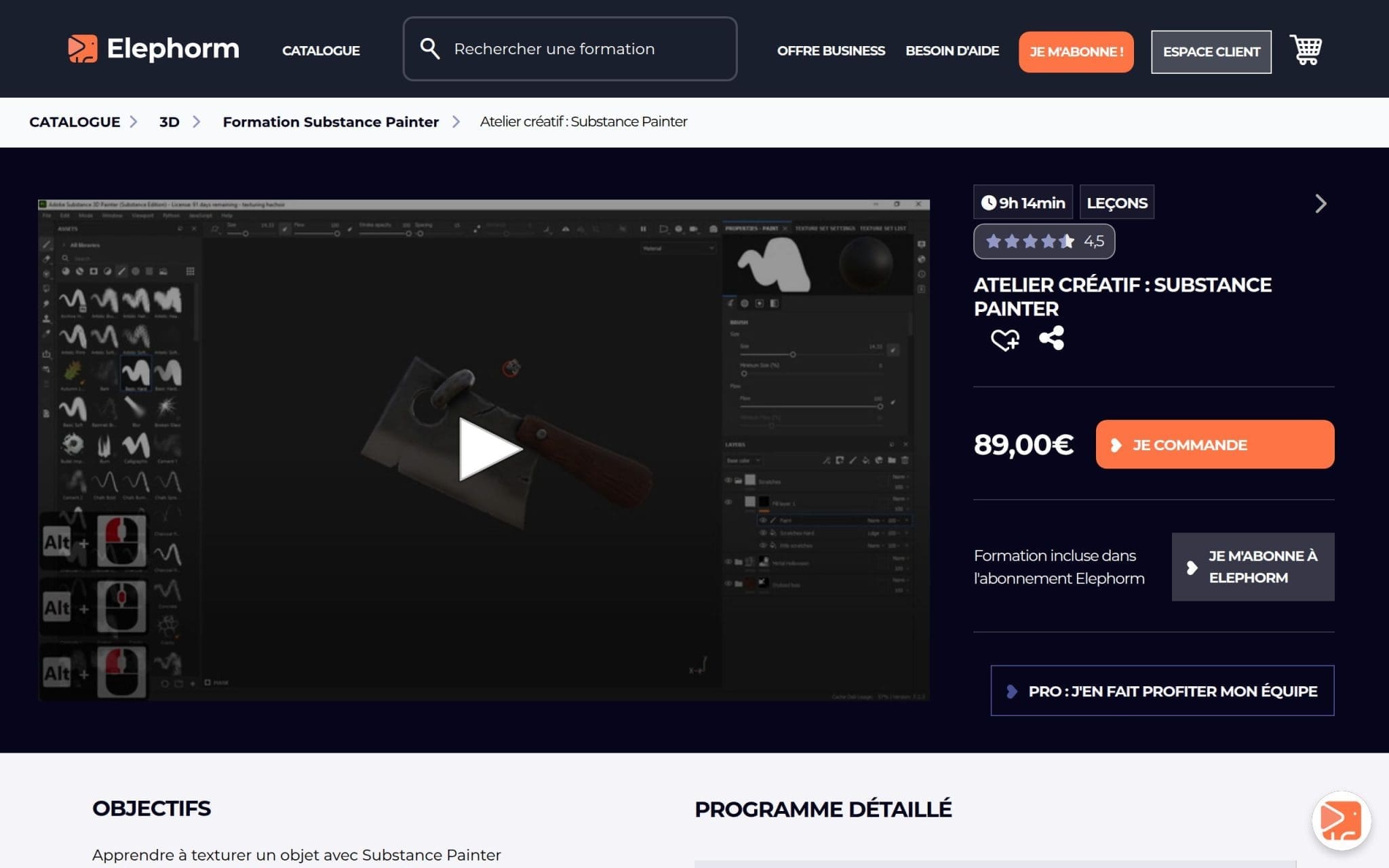Focus the 'Rechercher une formation' search field
Screen dimensions: 1389x868
(x=570, y=49)
